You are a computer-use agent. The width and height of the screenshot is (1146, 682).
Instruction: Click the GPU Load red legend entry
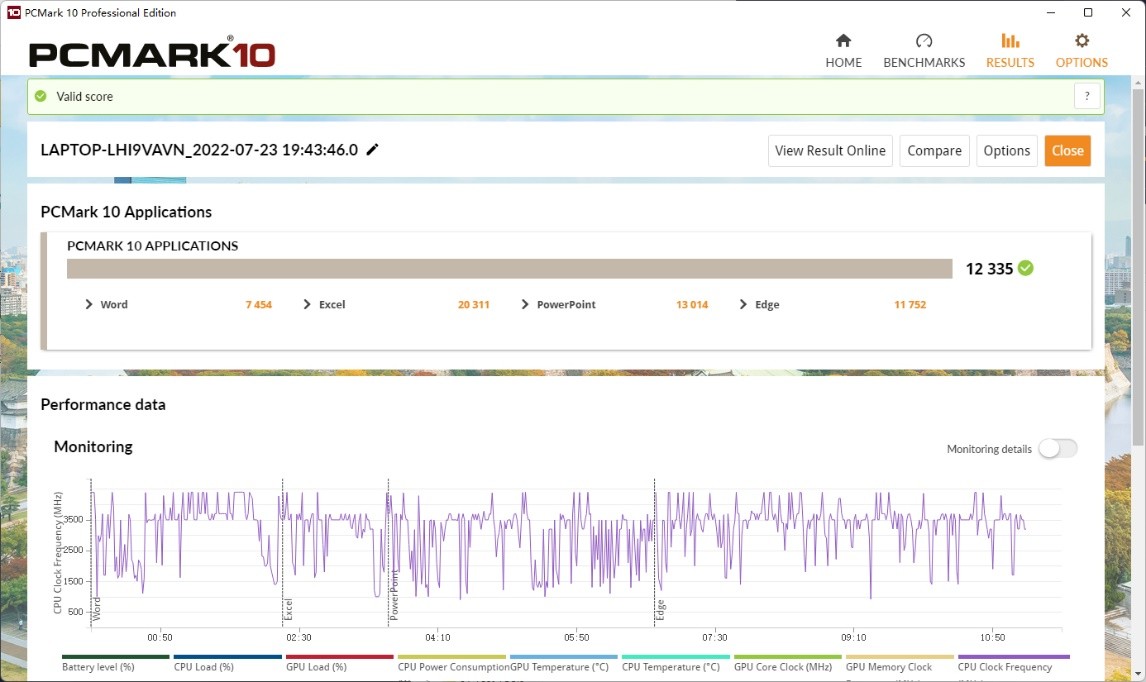point(340,664)
